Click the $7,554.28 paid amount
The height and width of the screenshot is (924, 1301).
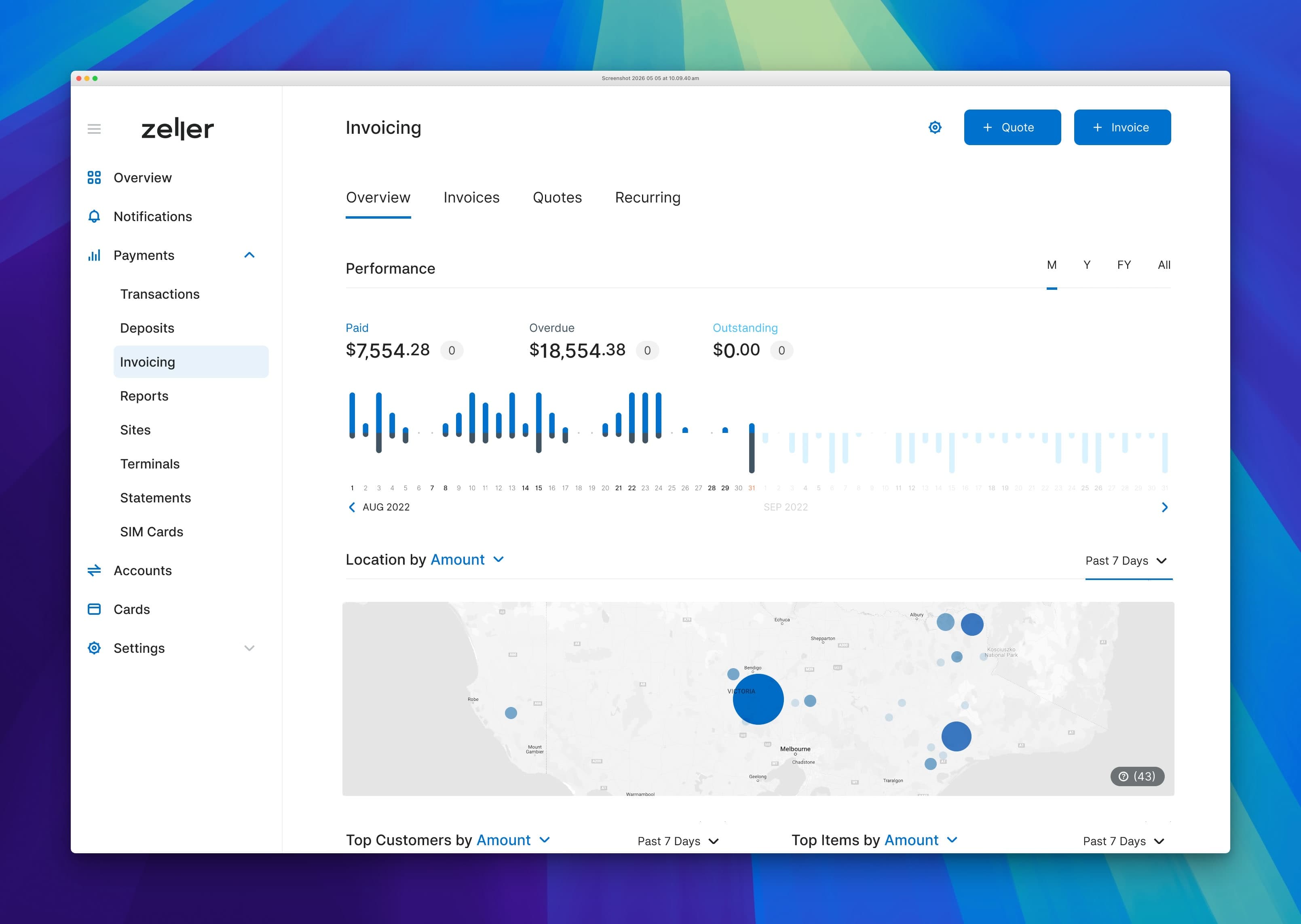point(388,350)
